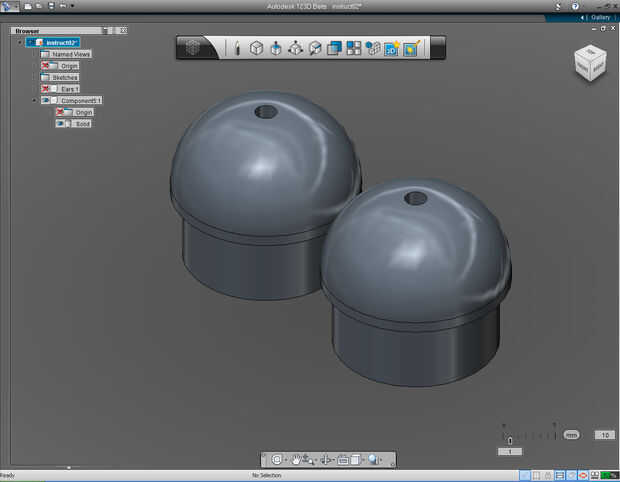Image resolution: width=620 pixels, height=482 pixels.
Task: Click the New document icon in quick access bar
Action: coord(28,6)
